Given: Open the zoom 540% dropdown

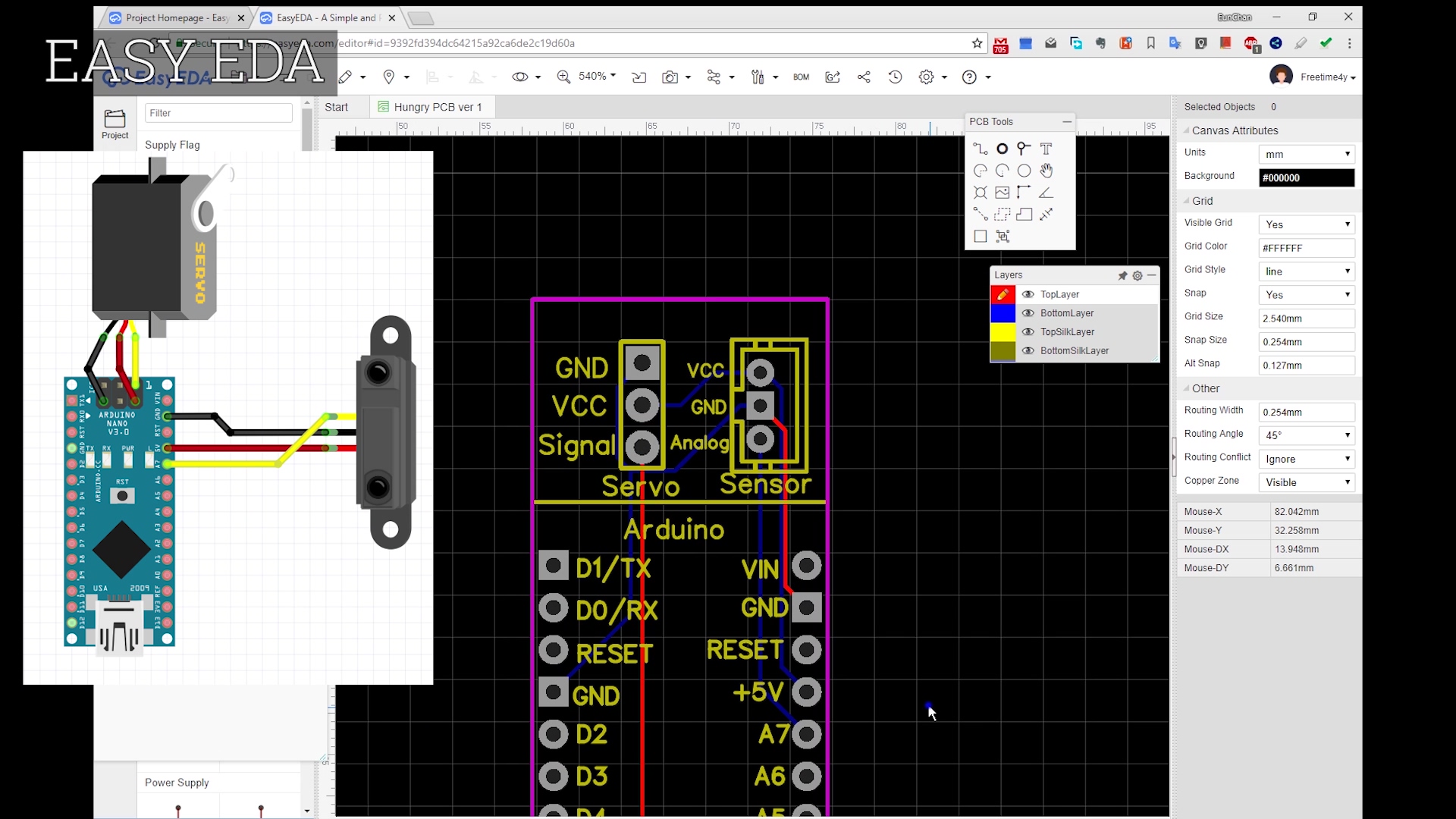Looking at the screenshot, I should pyautogui.click(x=598, y=77).
